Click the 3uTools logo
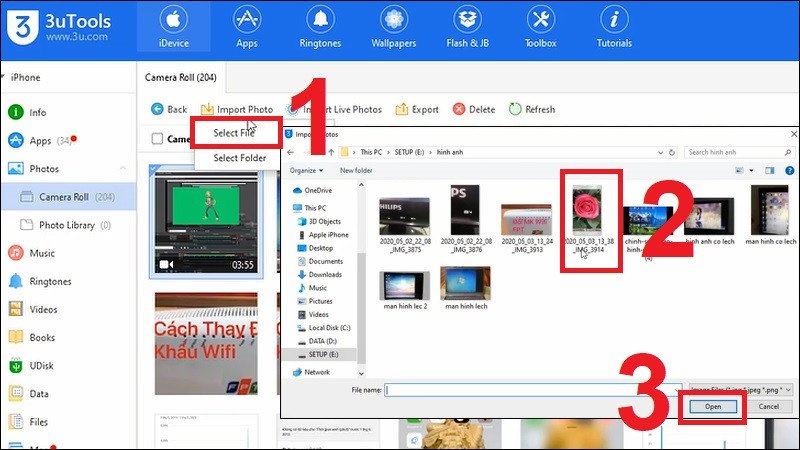 (x=59, y=27)
